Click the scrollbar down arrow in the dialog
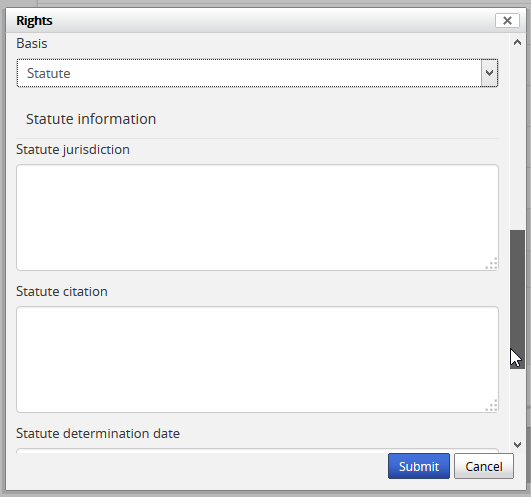Image resolution: width=531 pixels, height=497 pixels. pos(517,445)
